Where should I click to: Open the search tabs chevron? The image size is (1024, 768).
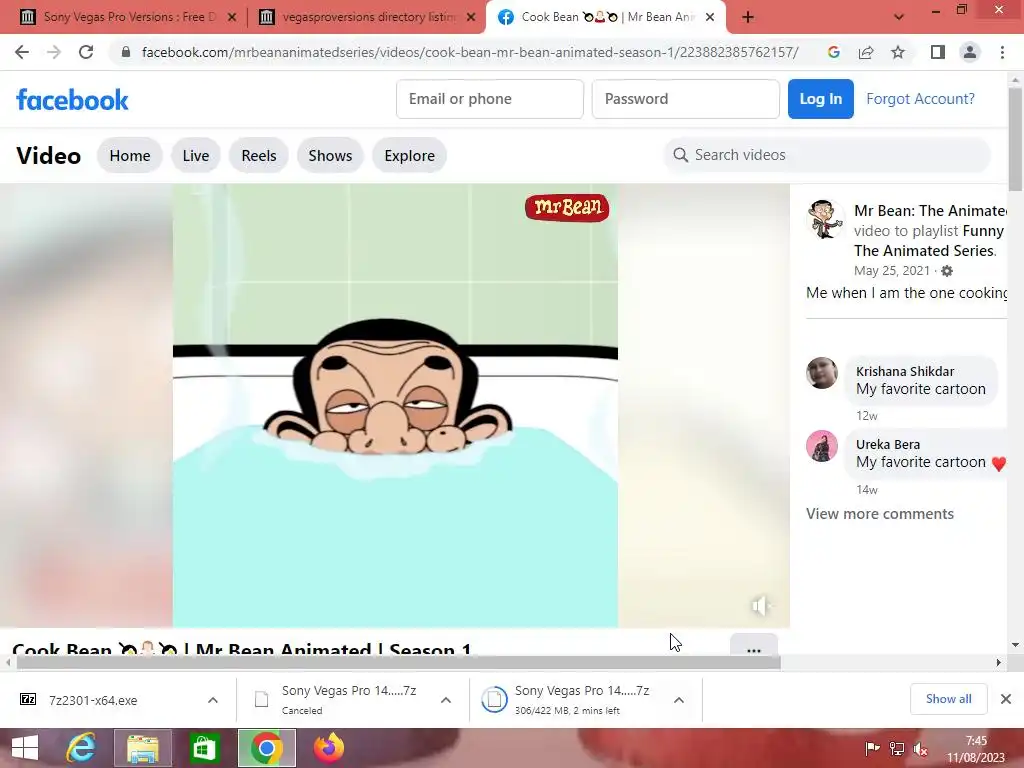899,18
